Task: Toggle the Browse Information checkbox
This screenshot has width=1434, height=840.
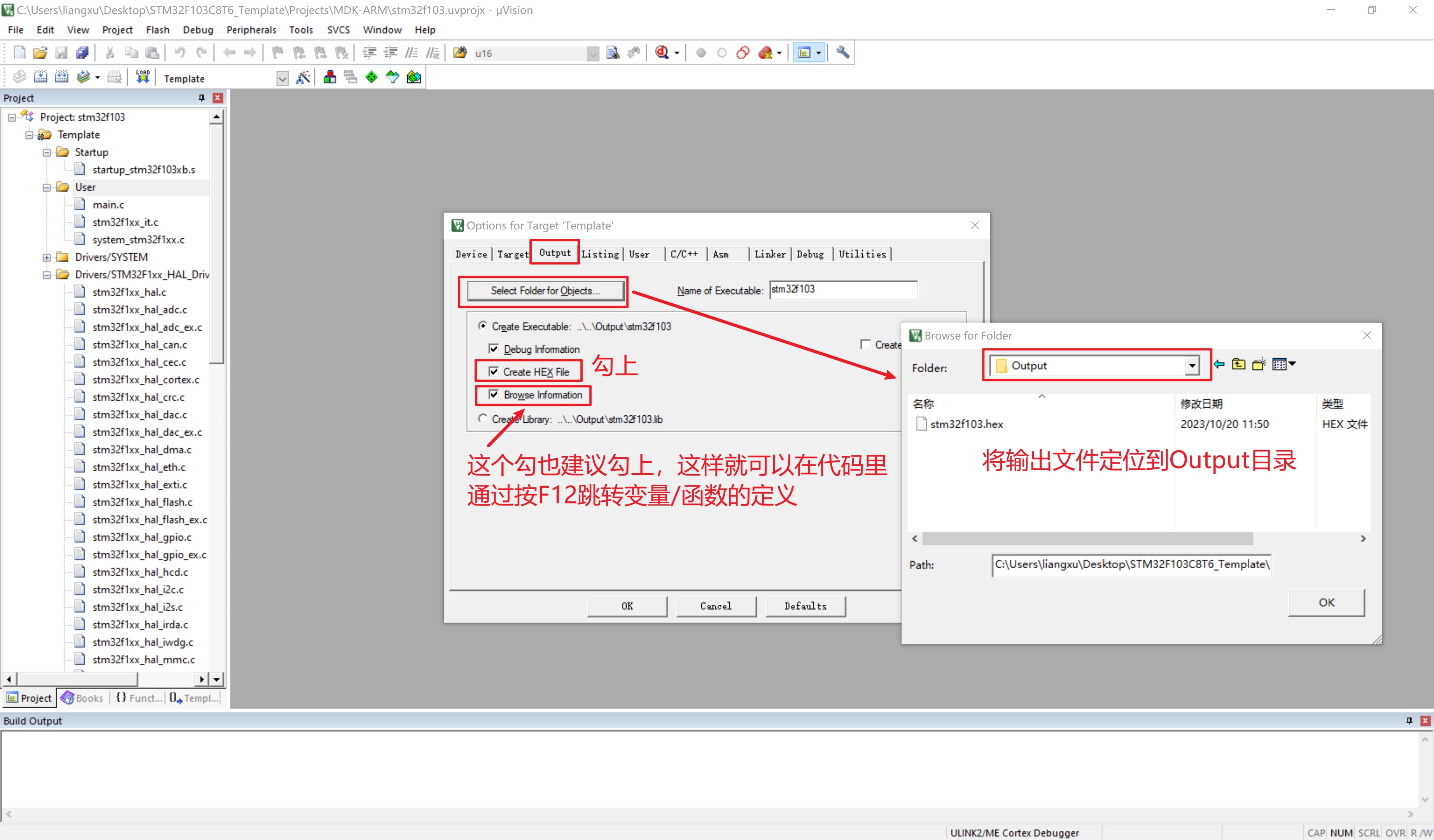Action: click(x=494, y=394)
